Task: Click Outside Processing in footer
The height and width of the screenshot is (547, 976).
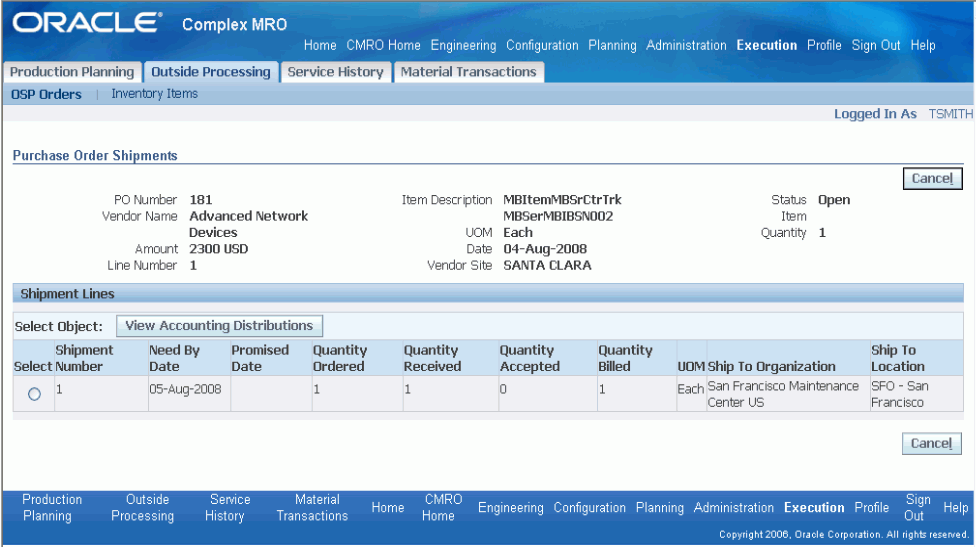Action: click(x=144, y=508)
